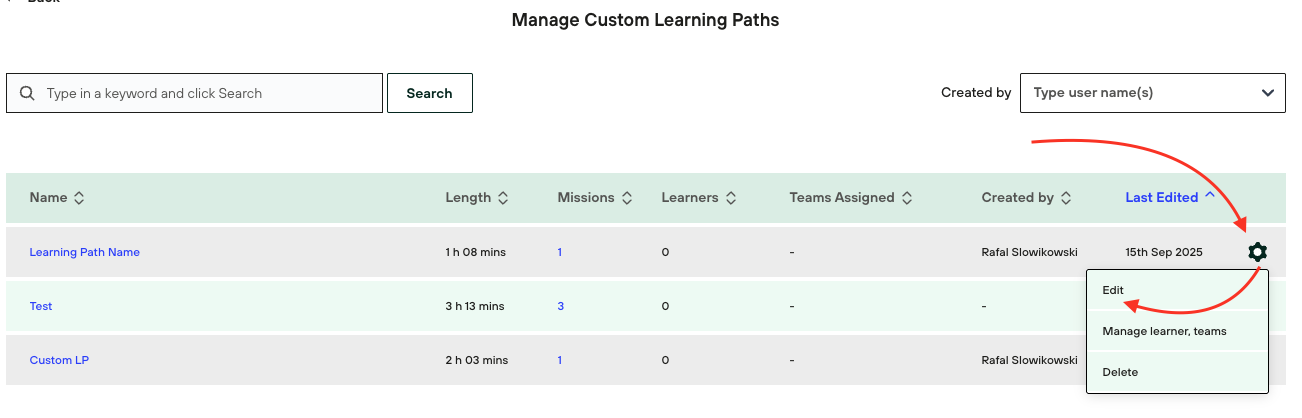The height and width of the screenshot is (418, 1302).
Task: Click the gear icon for Learning Path Name
Action: coord(1257,252)
